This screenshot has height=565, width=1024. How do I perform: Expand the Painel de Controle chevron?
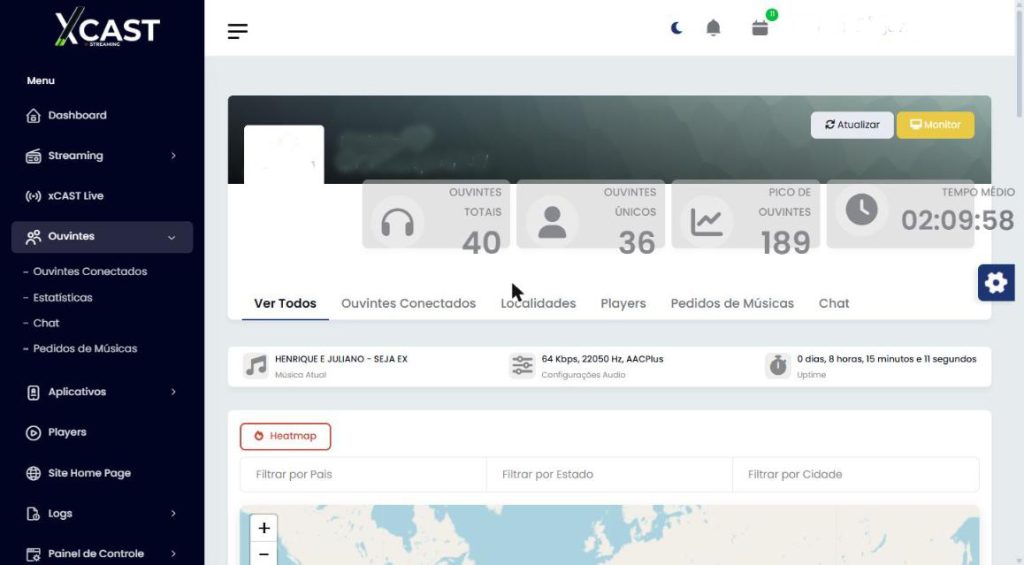click(x=173, y=553)
